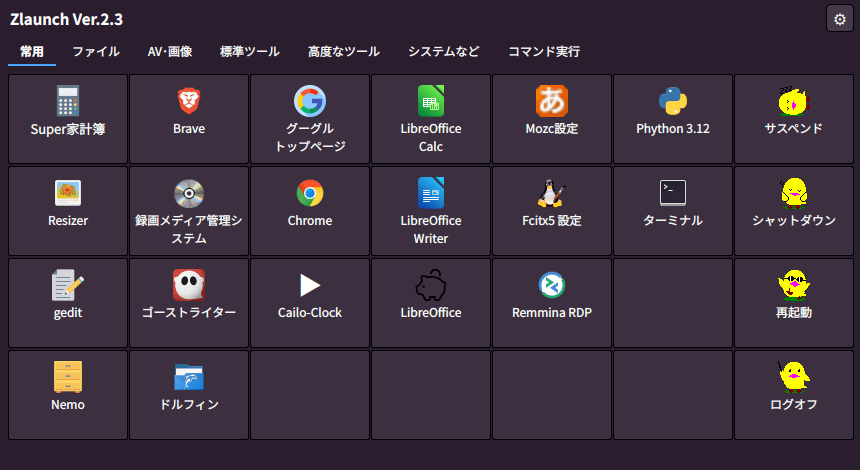Start Cailo-Clock play triangle icon
This screenshot has height=470, width=860.
(310, 285)
